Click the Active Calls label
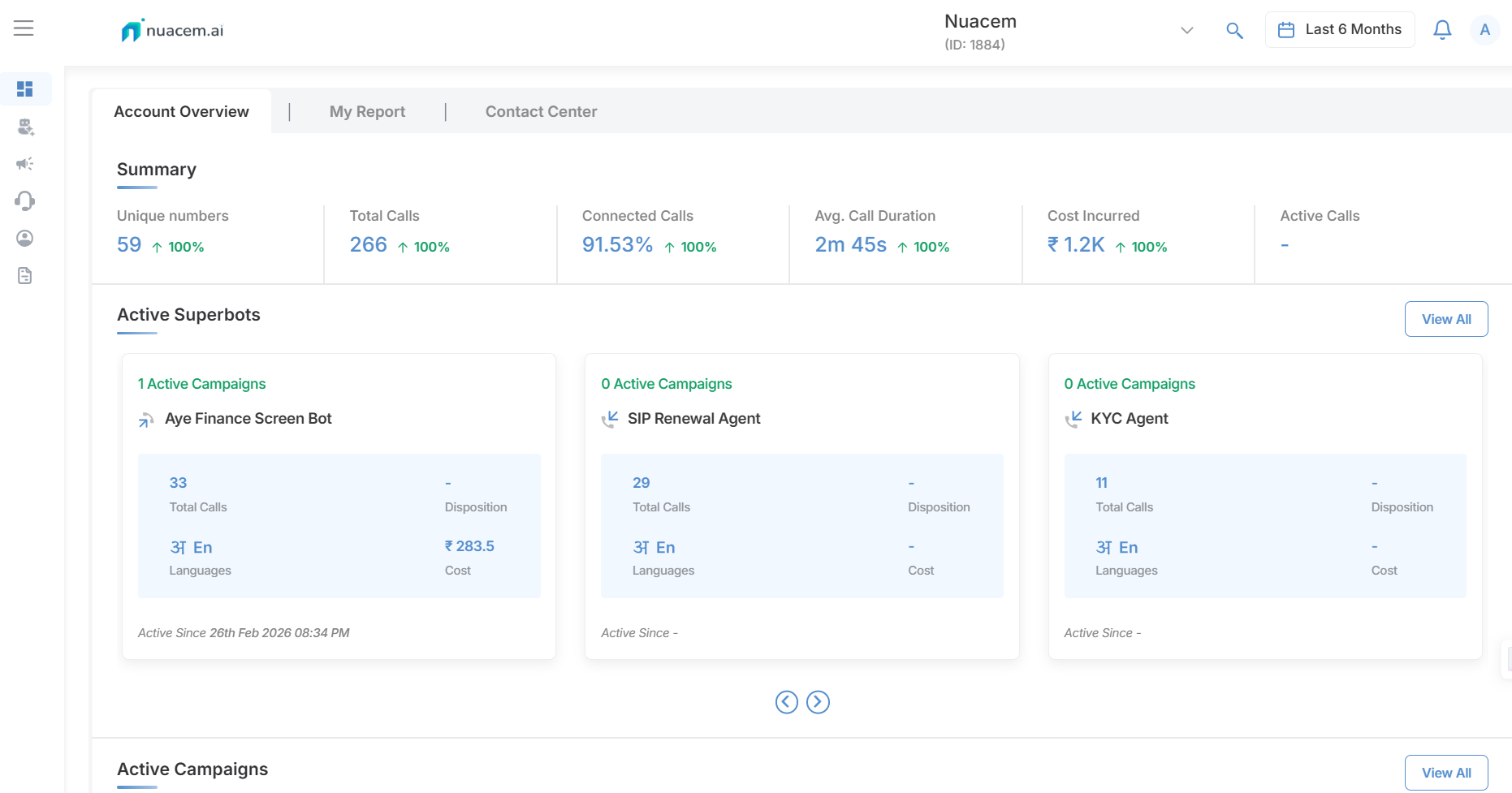The height and width of the screenshot is (793, 1512). (1320, 216)
